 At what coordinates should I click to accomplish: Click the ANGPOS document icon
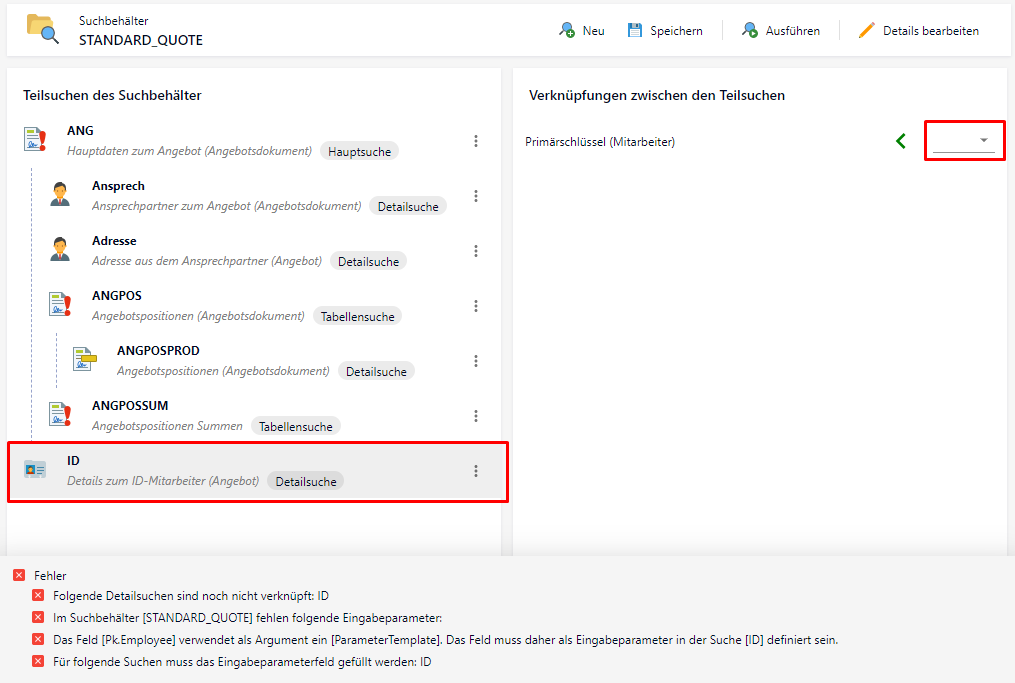[x=60, y=304]
